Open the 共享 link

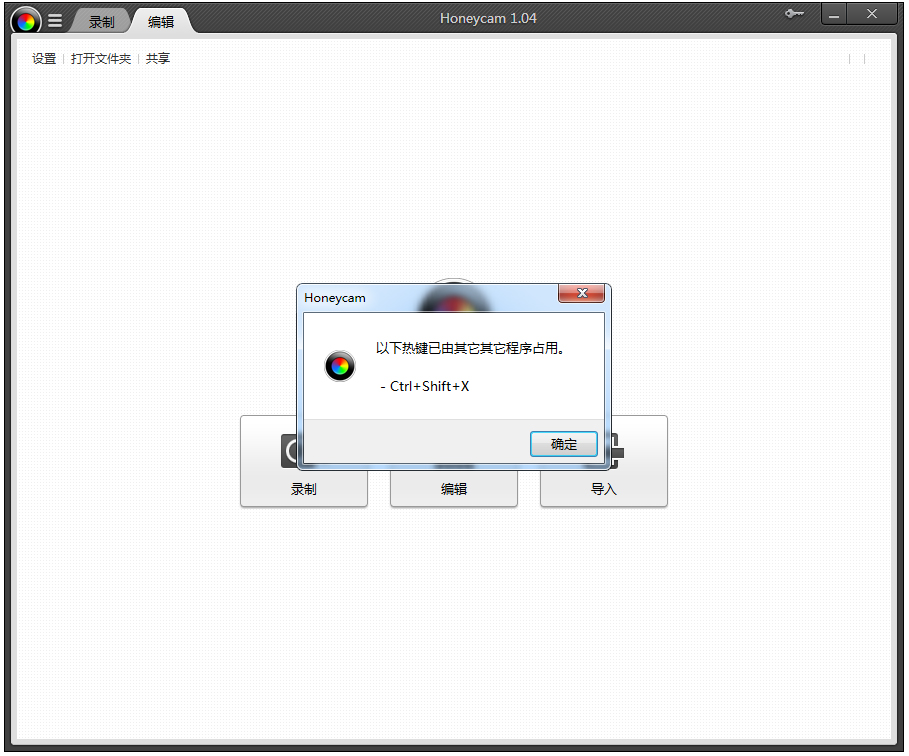tap(158, 59)
